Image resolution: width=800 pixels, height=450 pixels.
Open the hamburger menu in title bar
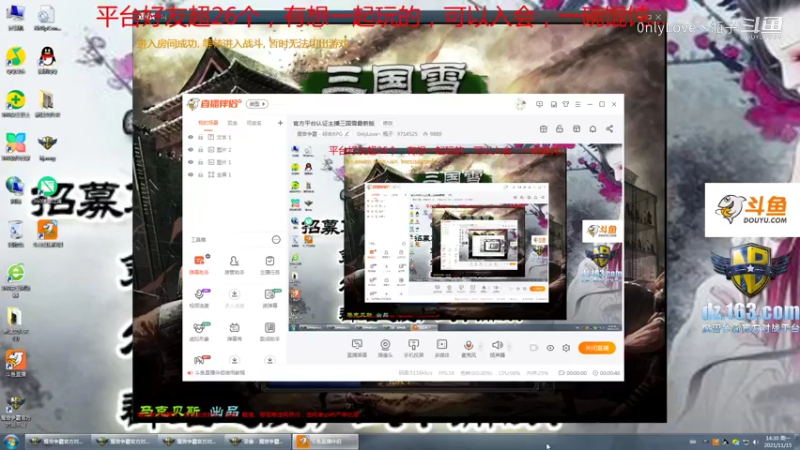coord(578,104)
